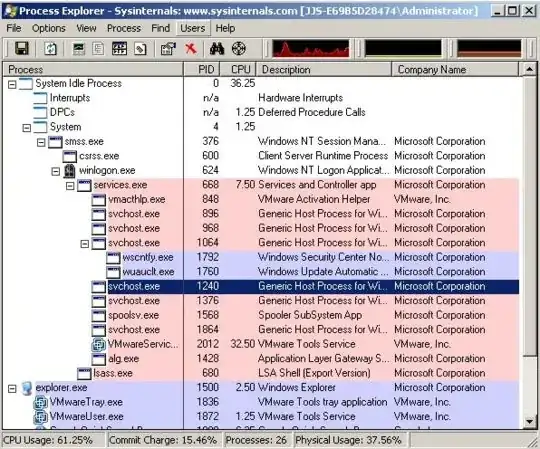Collapse the svchost.exe PID 1064 node
The height and width of the screenshot is (449, 540).
pos(84,244)
